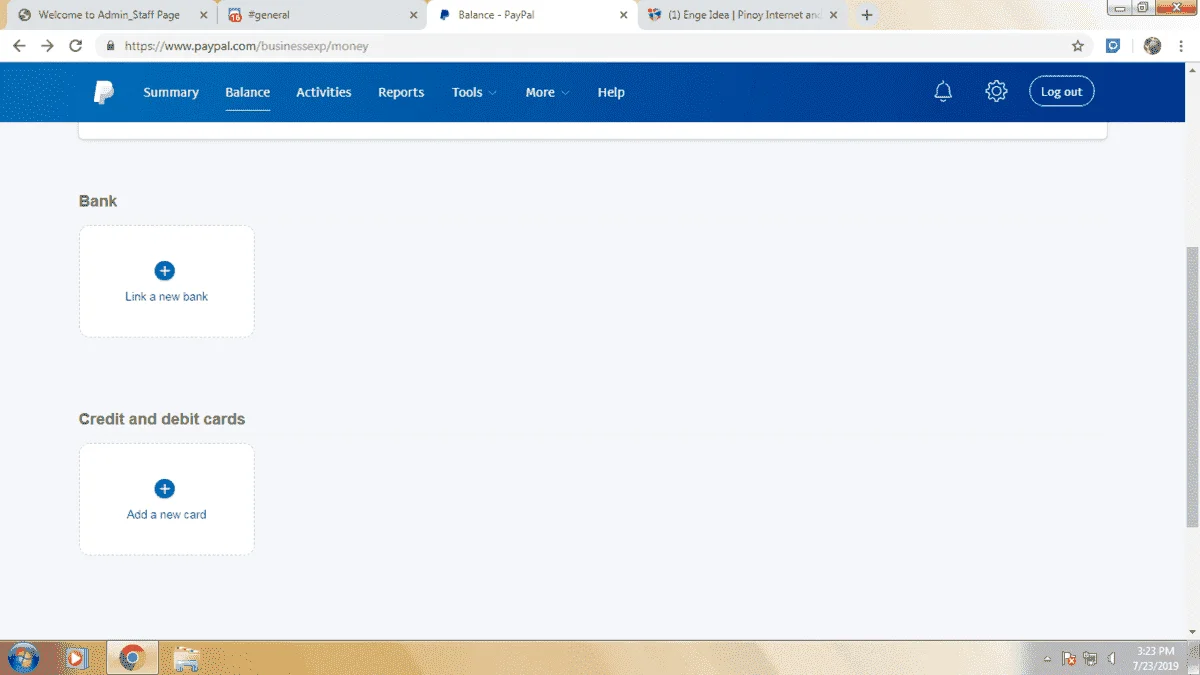Open the notifications bell icon
The image size is (1200, 675).
943,92
